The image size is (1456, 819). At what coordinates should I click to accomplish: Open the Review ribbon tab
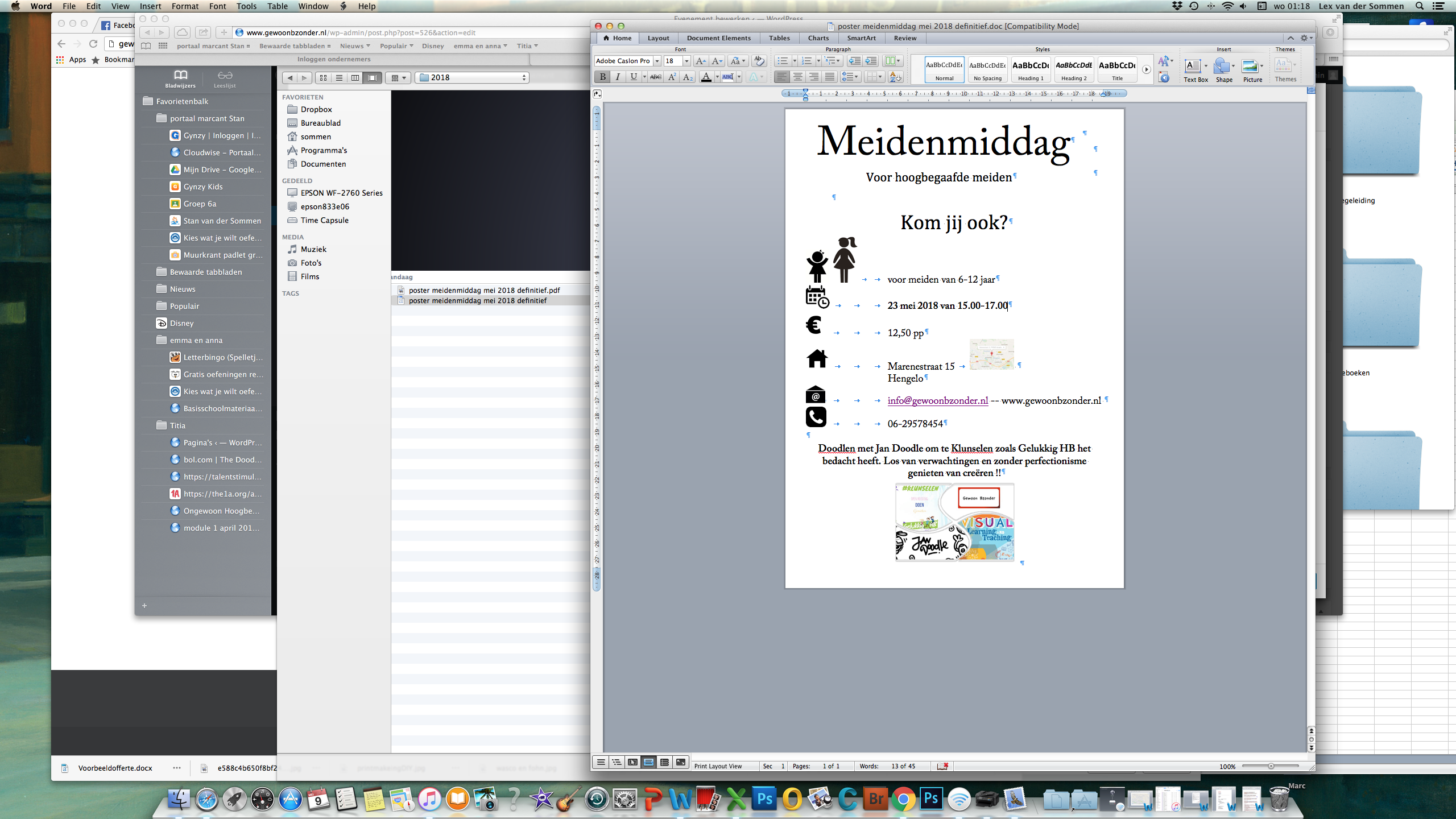tap(905, 38)
